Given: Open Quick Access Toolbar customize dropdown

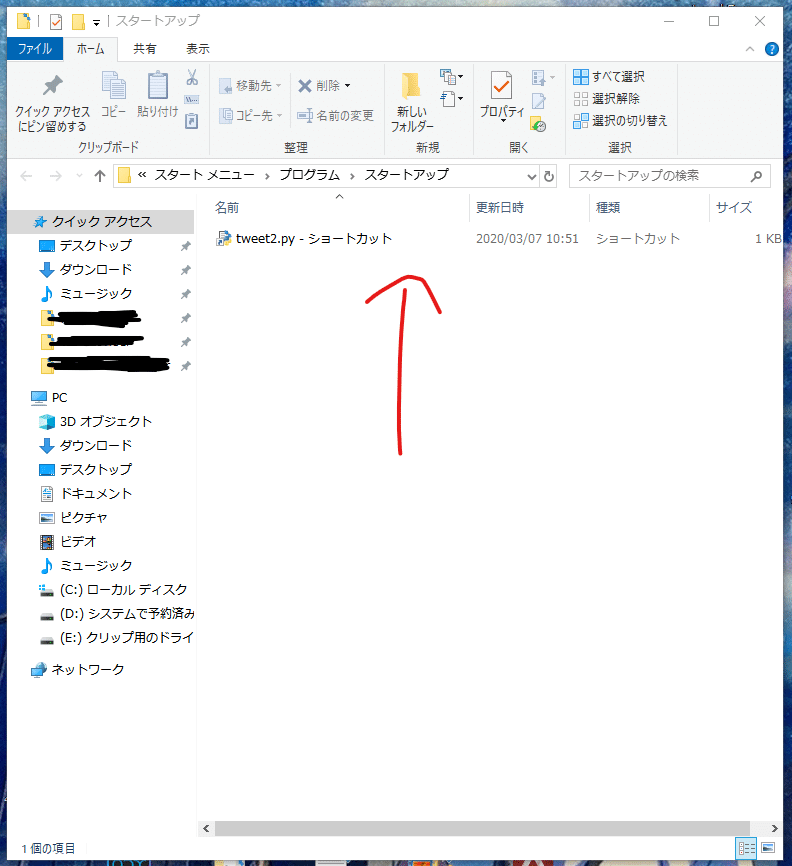Looking at the screenshot, I should tap(96, 23).
